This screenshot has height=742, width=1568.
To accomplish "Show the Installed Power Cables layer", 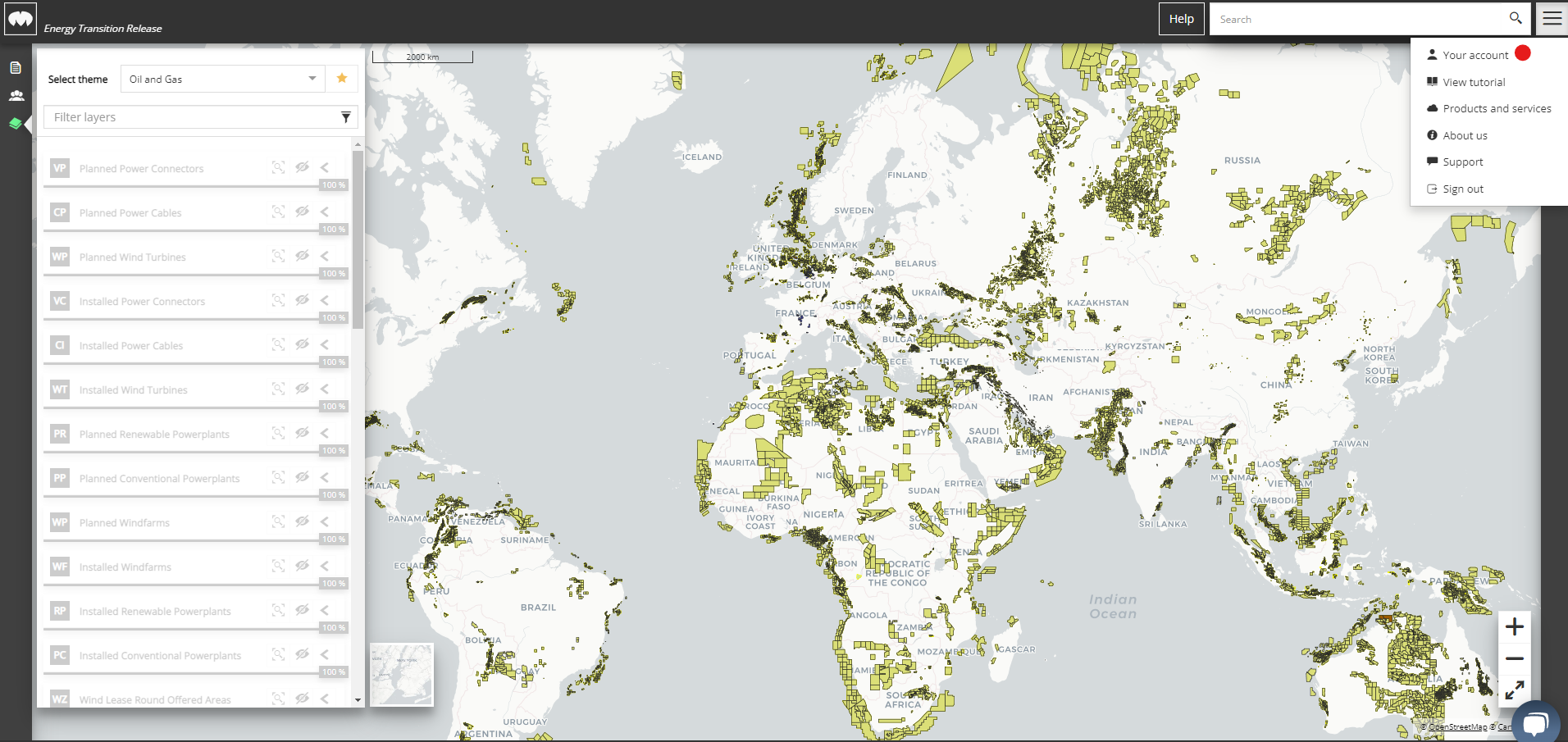I will point(302,344).
